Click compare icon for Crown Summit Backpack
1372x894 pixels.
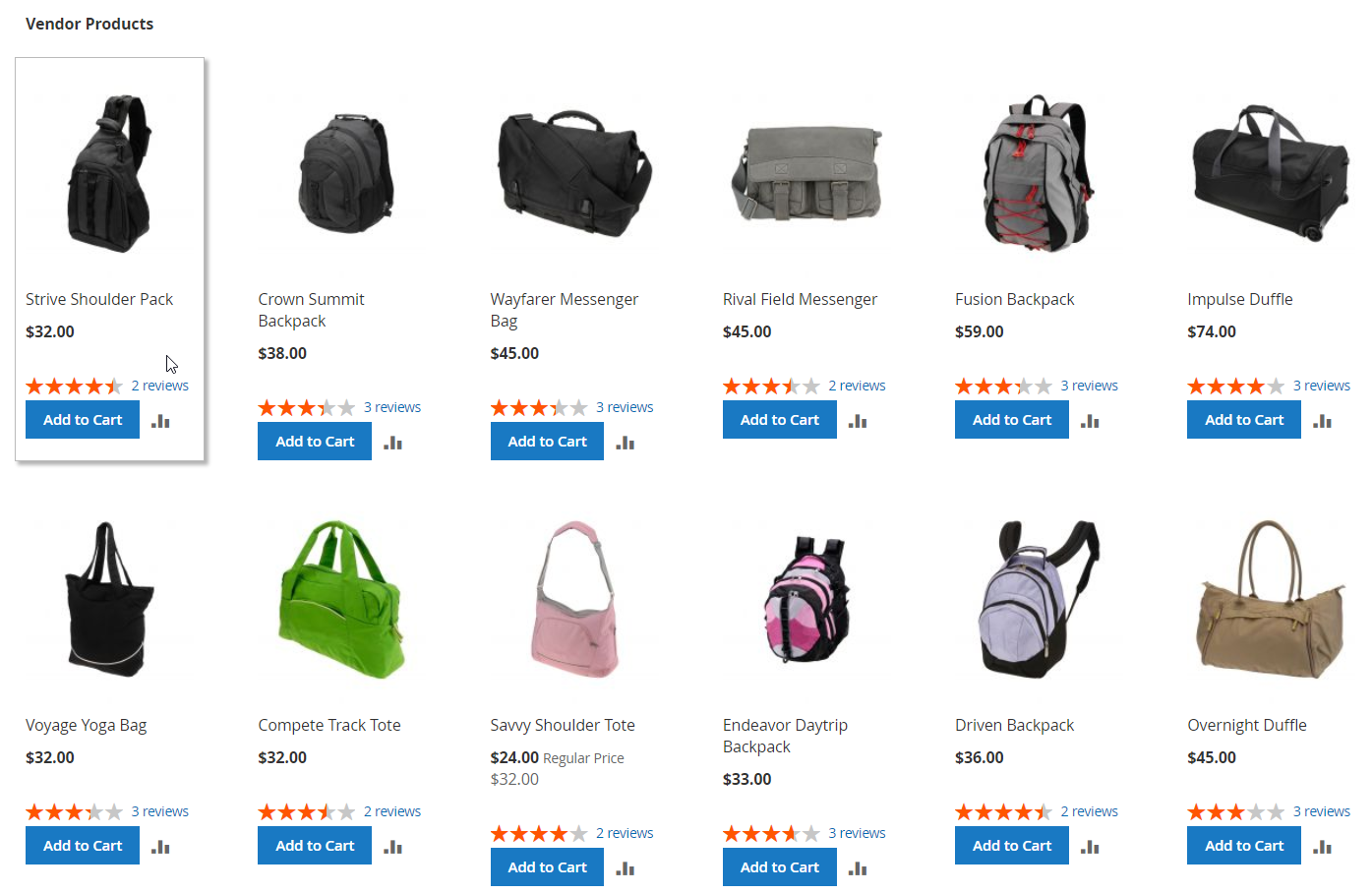[393, 443]
